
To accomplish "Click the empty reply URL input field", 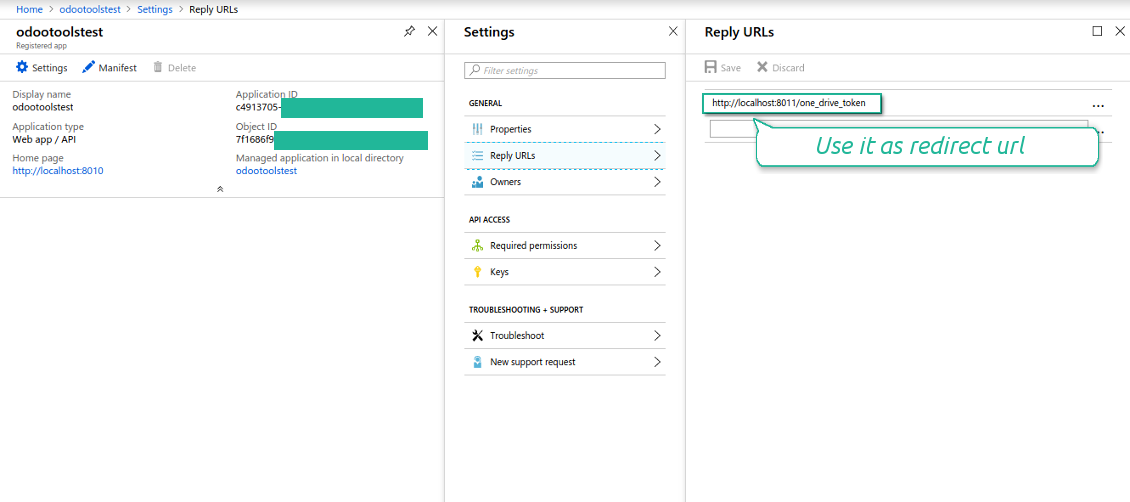I will [x=899, y=127].
